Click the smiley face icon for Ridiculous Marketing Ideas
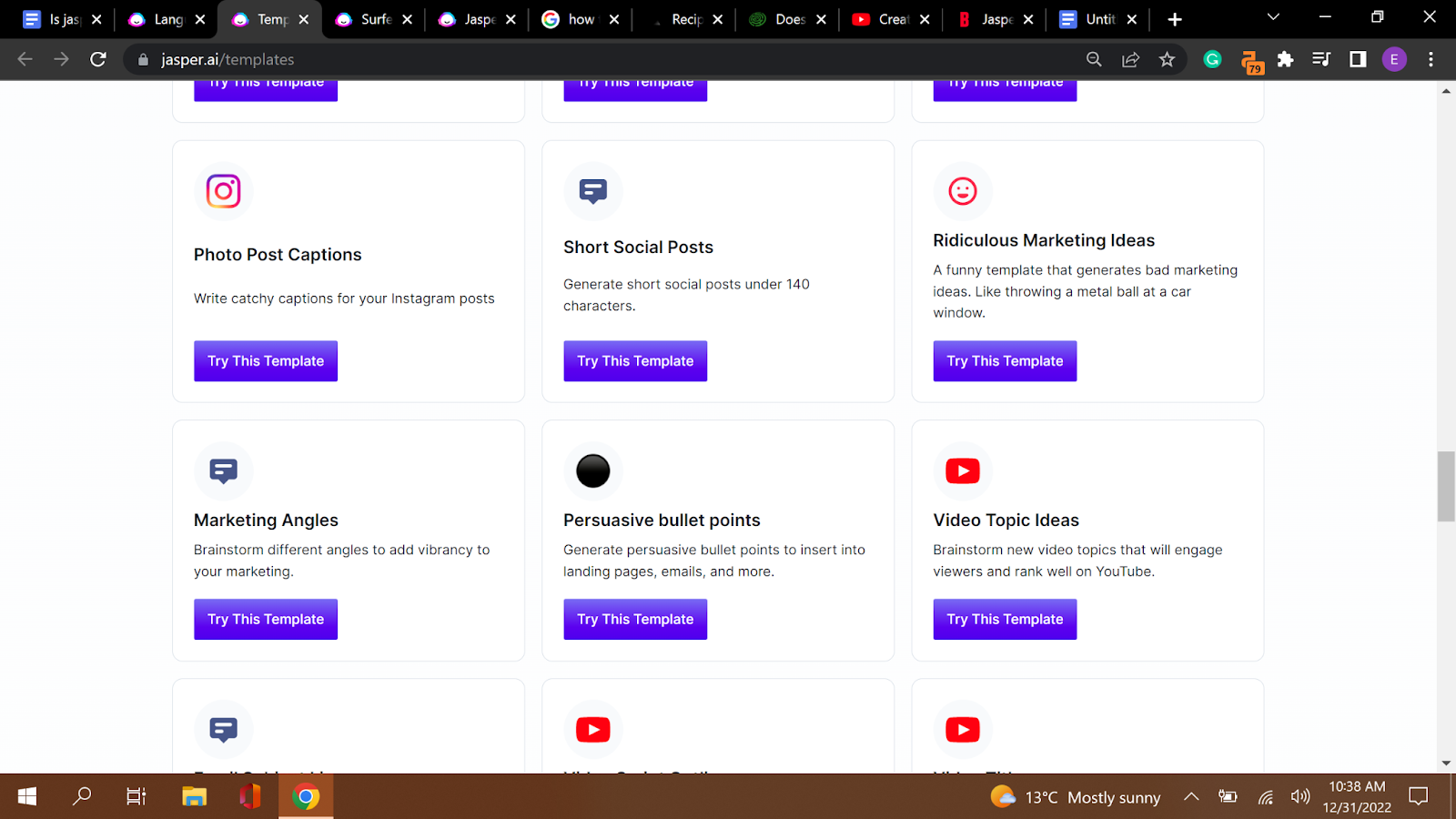The image size is (1456, 819). click(x=963, y=191)
